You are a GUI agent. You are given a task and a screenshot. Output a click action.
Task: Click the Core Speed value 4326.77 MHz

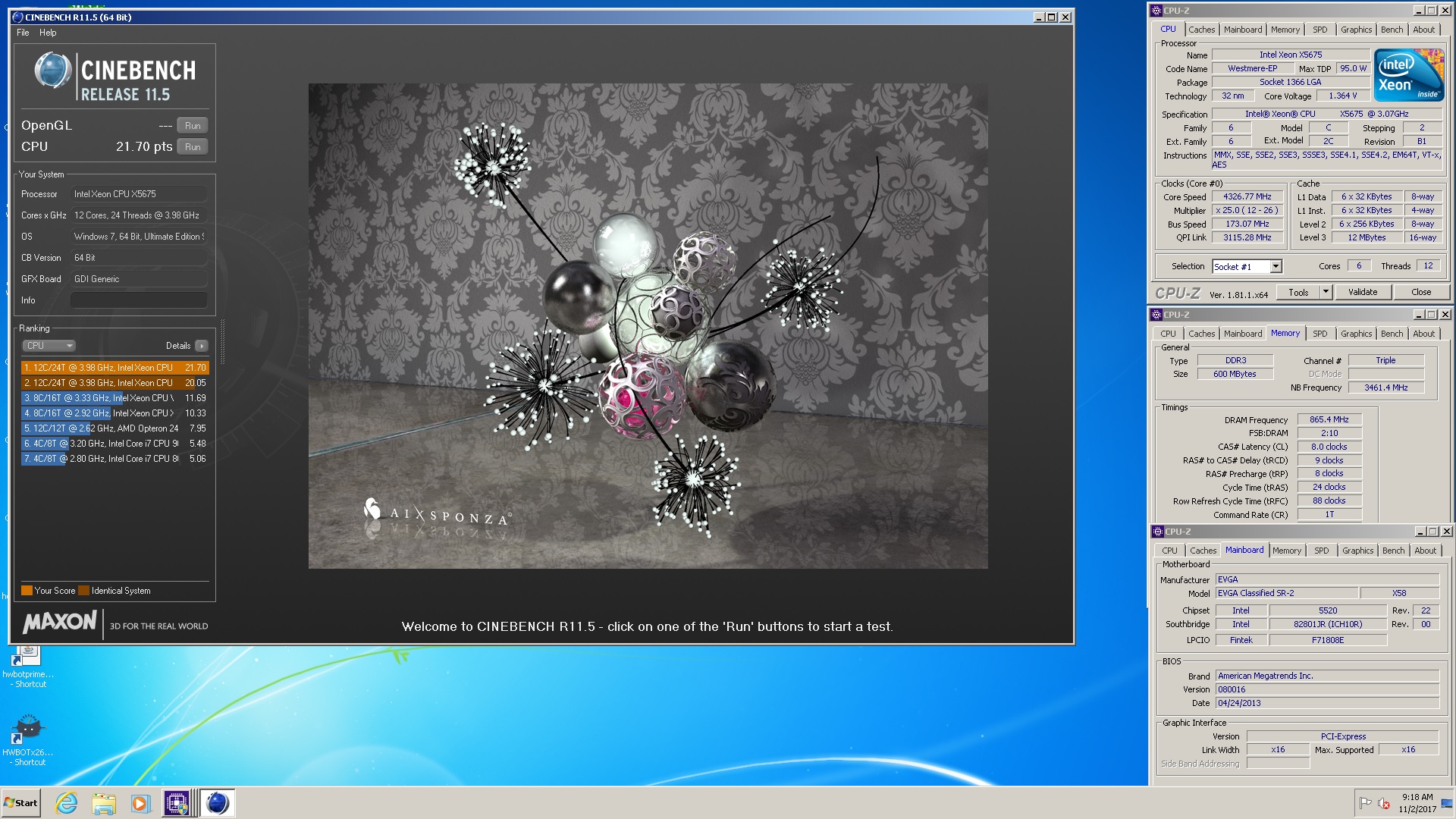(1247, 197)
